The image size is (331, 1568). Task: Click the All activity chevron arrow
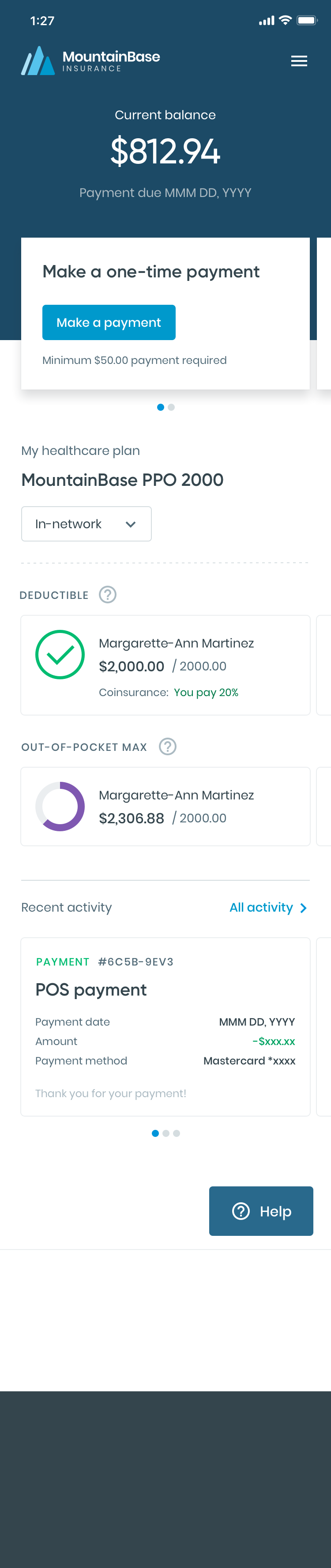[303, 908]
